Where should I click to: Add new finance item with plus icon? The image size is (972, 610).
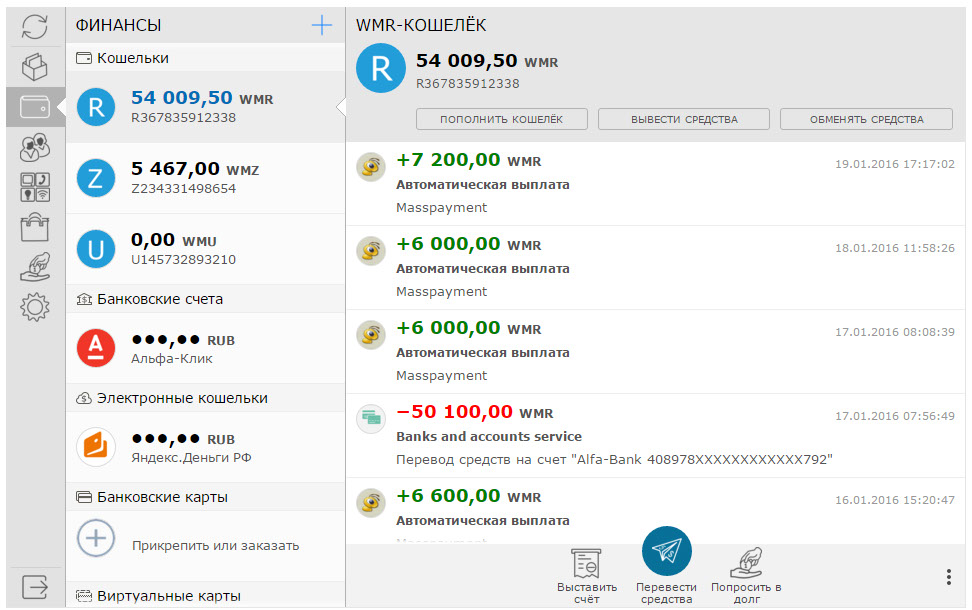(321, 25)
